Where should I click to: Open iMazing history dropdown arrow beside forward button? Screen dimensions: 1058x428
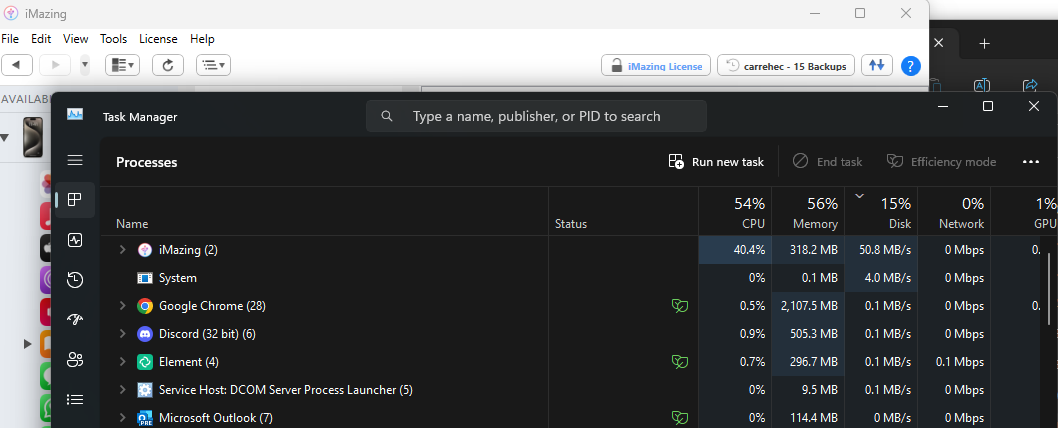click(x=85, y=65)
